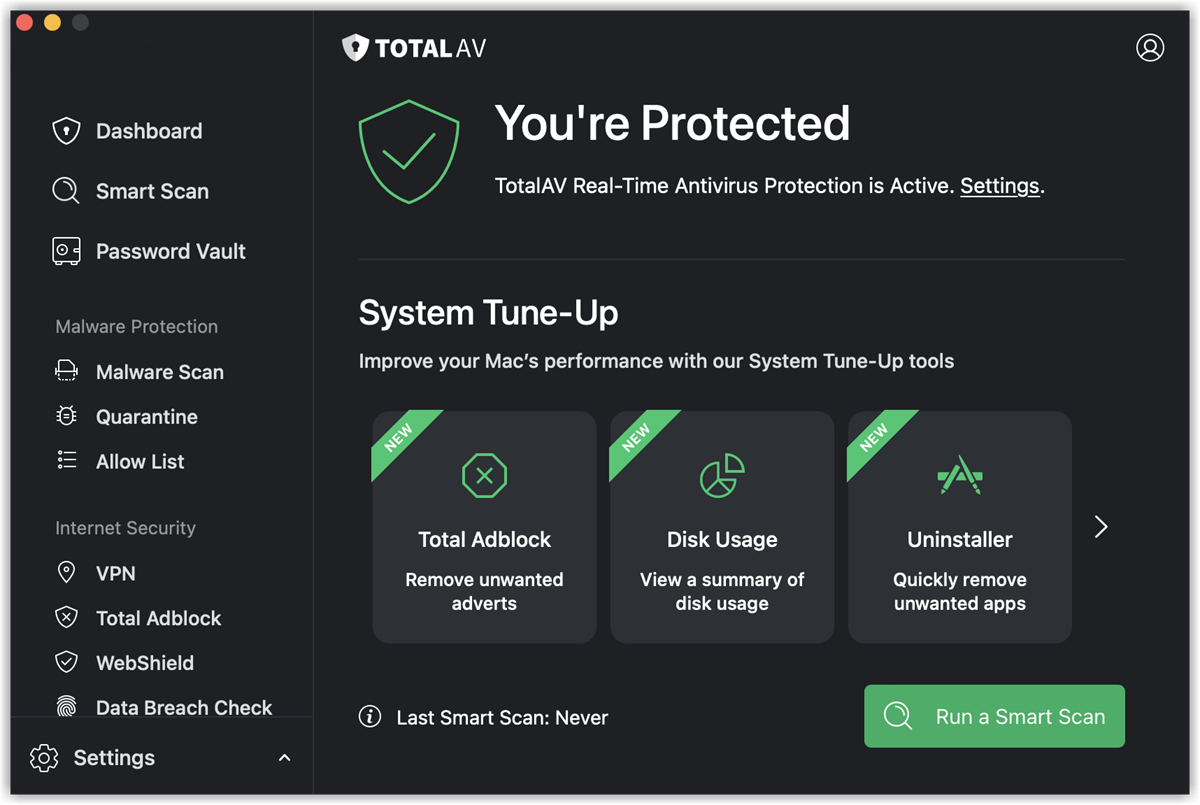Select the WebShield checkmark shield icon
Image resolution: width=1200 pixels, height=805 pixels.
[66, 663]
